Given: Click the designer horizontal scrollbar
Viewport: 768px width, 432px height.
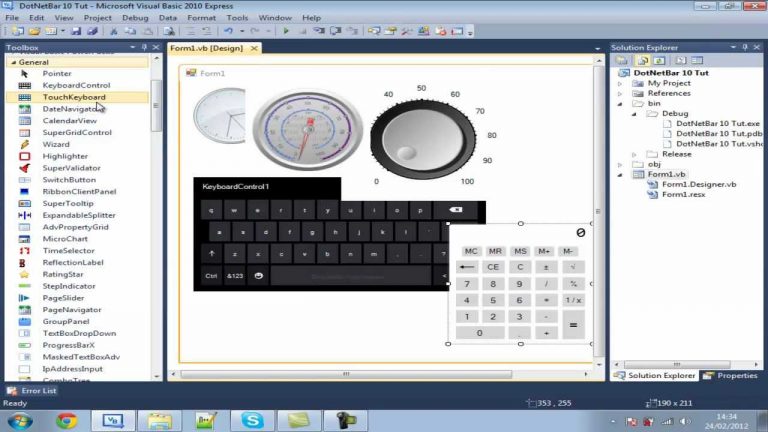Looking at the screenshot, I should (346, 374).
